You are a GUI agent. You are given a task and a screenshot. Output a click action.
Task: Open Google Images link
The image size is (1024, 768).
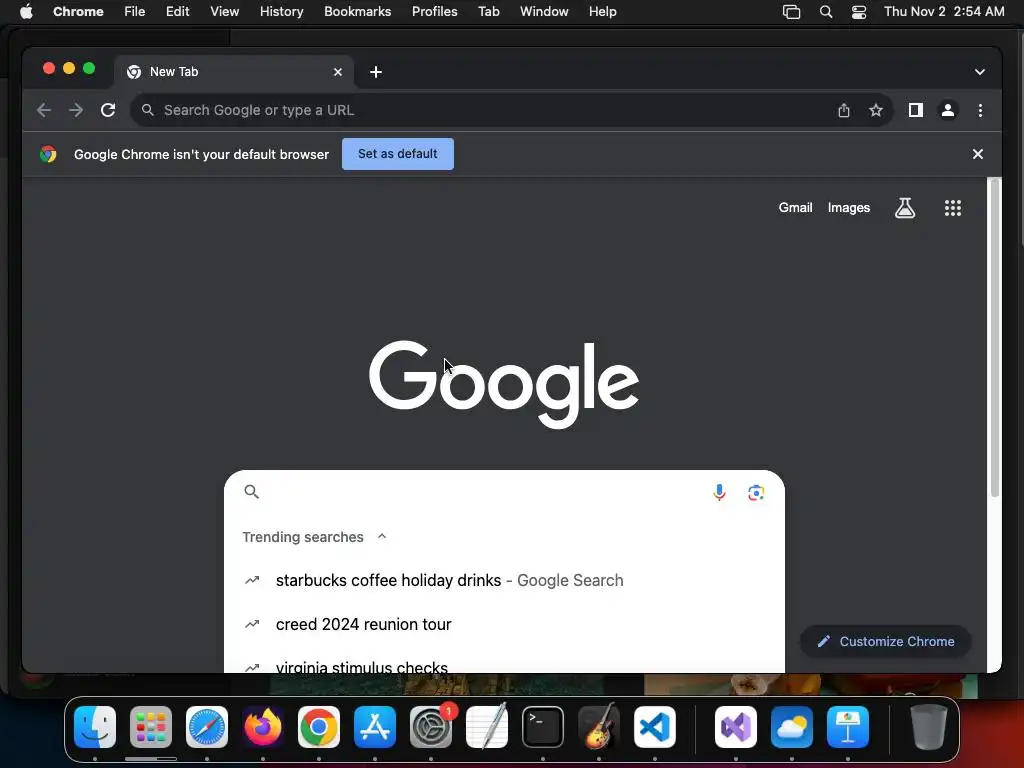(x=848, y=208)
